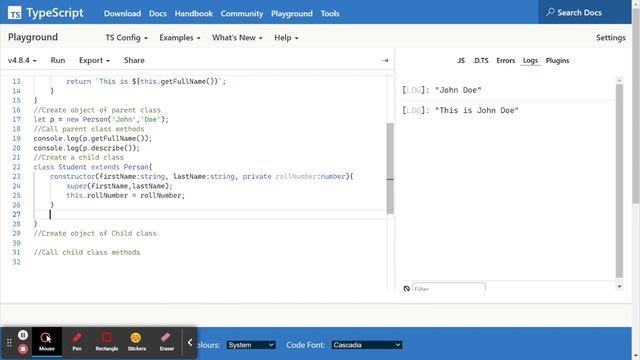Open the Stickers tool
The image size is (640, 360).
pyautogui.click(x=136, y=341)
